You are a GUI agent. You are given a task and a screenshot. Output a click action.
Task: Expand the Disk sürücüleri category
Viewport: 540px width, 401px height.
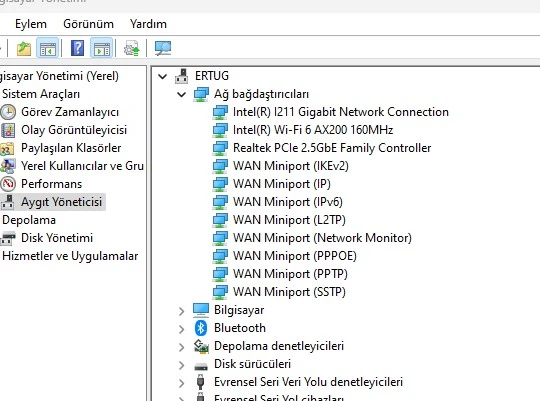point(181,365)
